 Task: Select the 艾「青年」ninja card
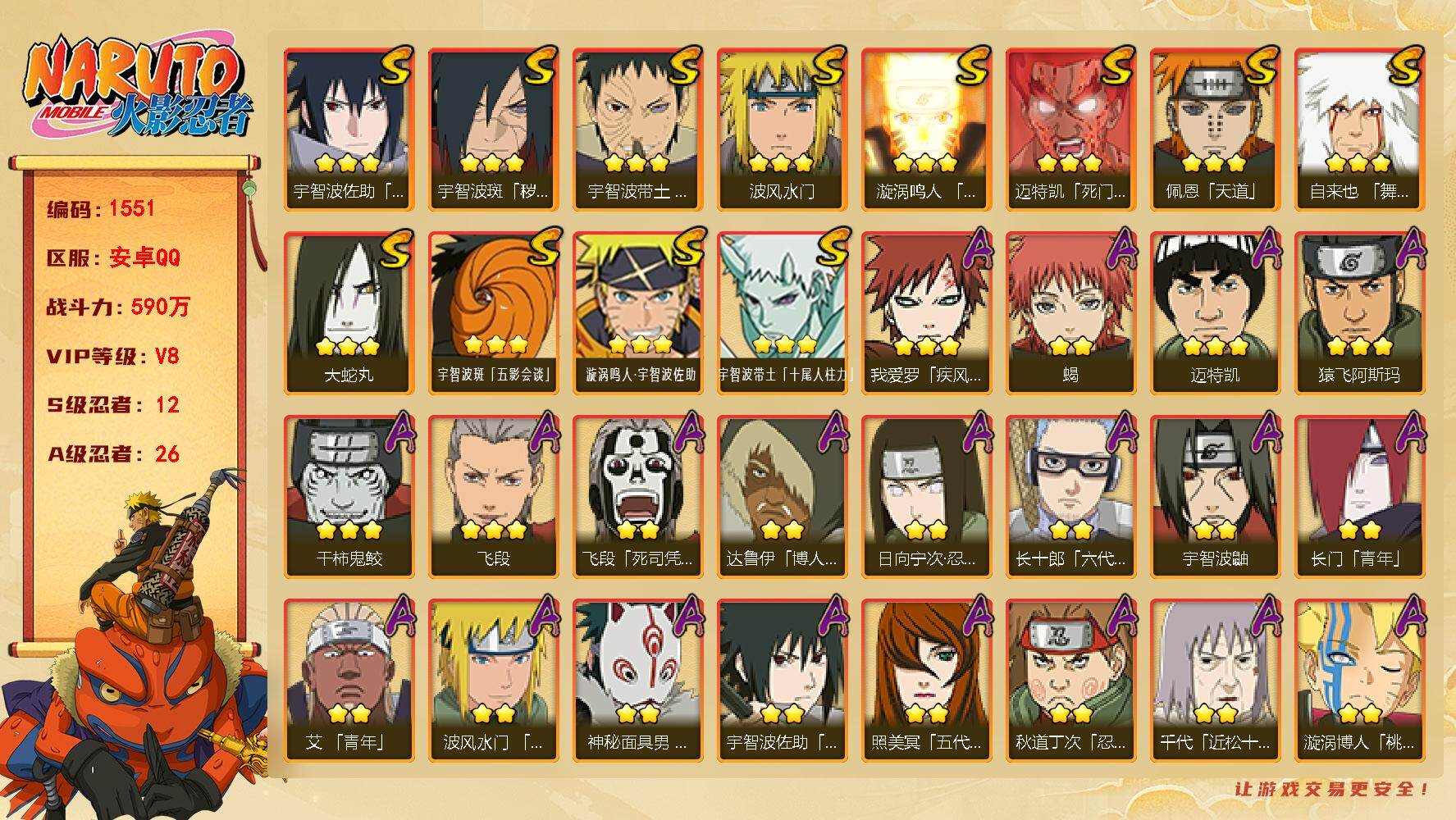coord(349,681)
